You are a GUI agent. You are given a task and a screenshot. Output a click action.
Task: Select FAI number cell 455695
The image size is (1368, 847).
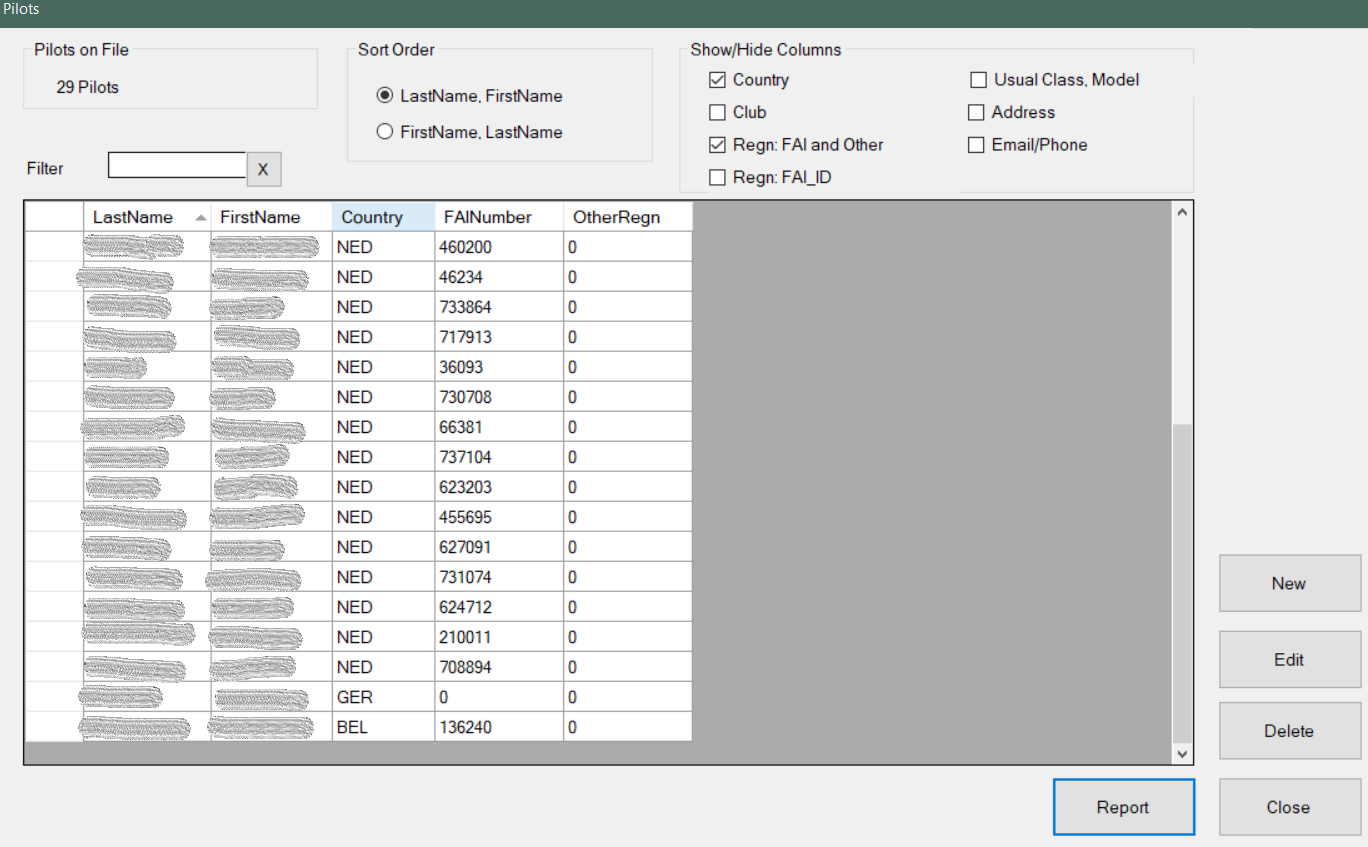coord(499,517)
